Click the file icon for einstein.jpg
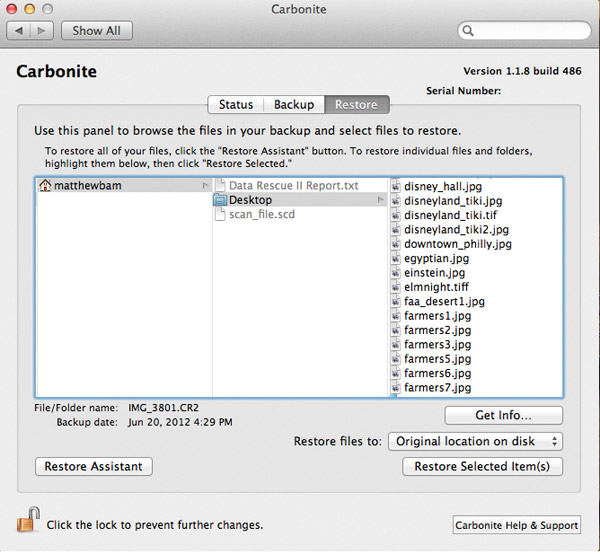 pos(396,273)
